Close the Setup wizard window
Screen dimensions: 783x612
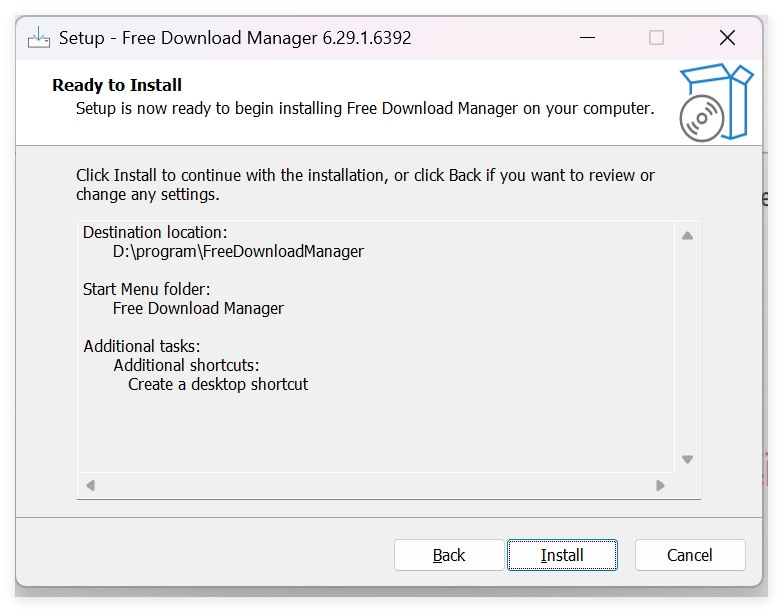click(727, 38)
